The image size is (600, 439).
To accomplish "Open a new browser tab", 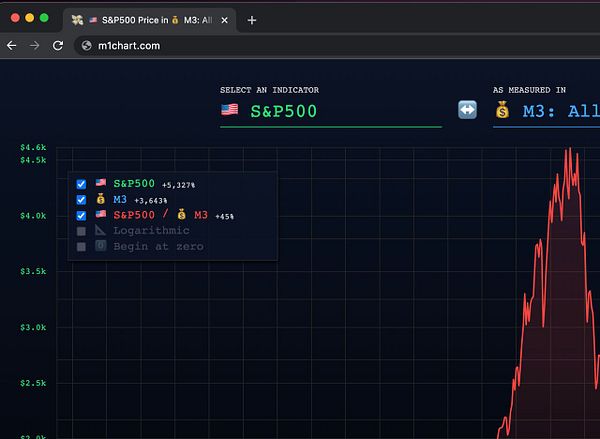I will (251, 20).
